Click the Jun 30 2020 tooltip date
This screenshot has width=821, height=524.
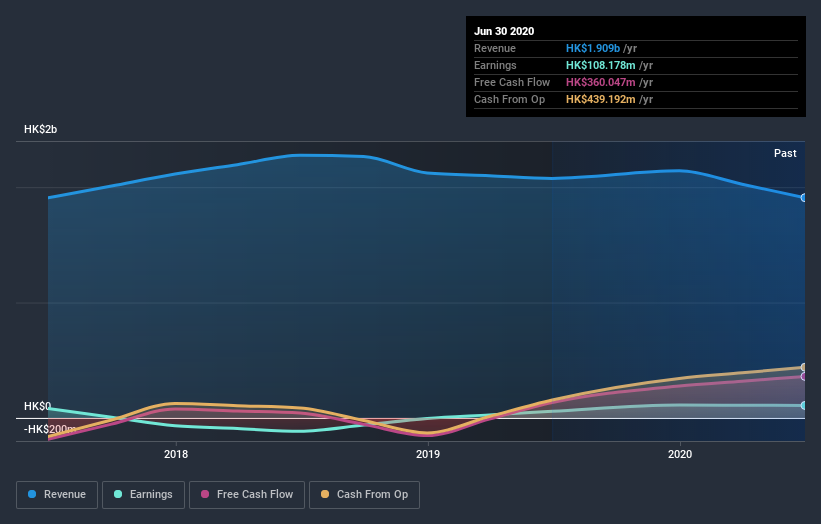pos(504,31)
